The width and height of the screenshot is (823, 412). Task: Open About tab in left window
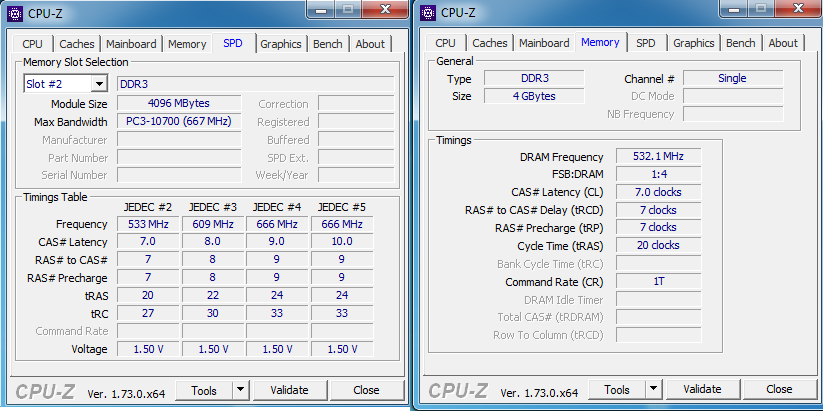tap(370, 44)
